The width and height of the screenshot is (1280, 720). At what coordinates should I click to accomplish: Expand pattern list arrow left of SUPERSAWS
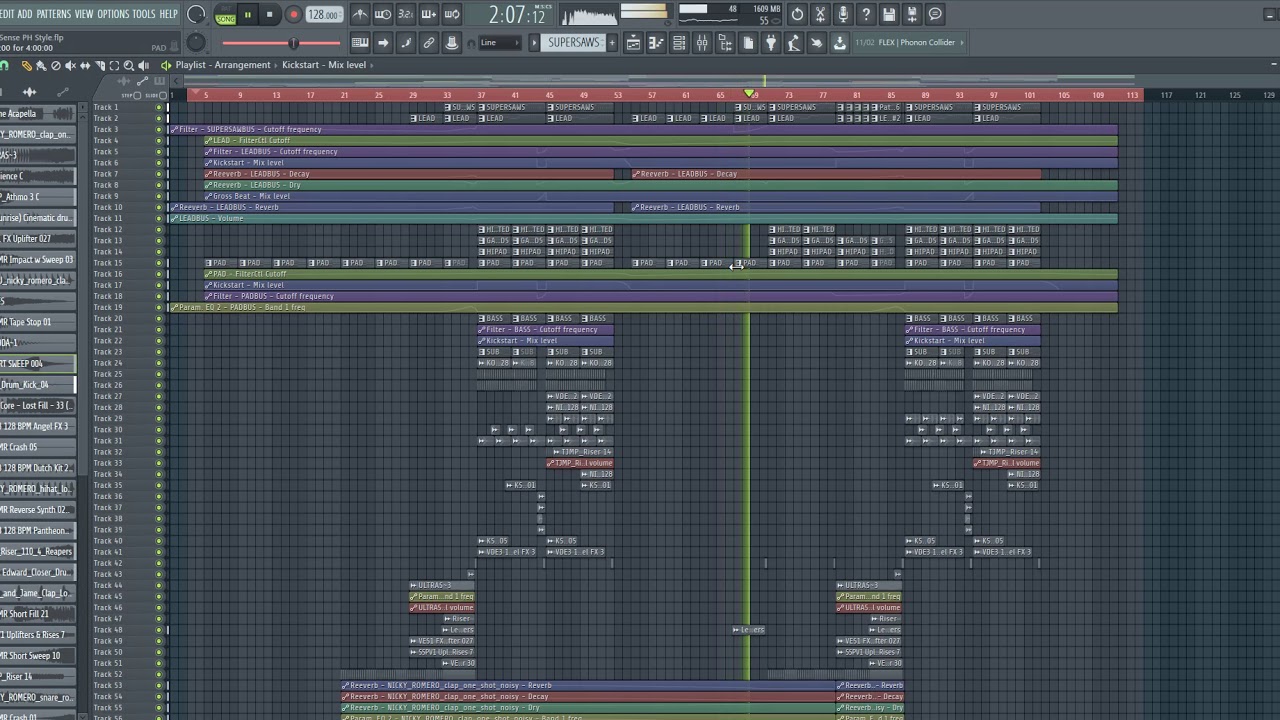(x=534, y=42)
